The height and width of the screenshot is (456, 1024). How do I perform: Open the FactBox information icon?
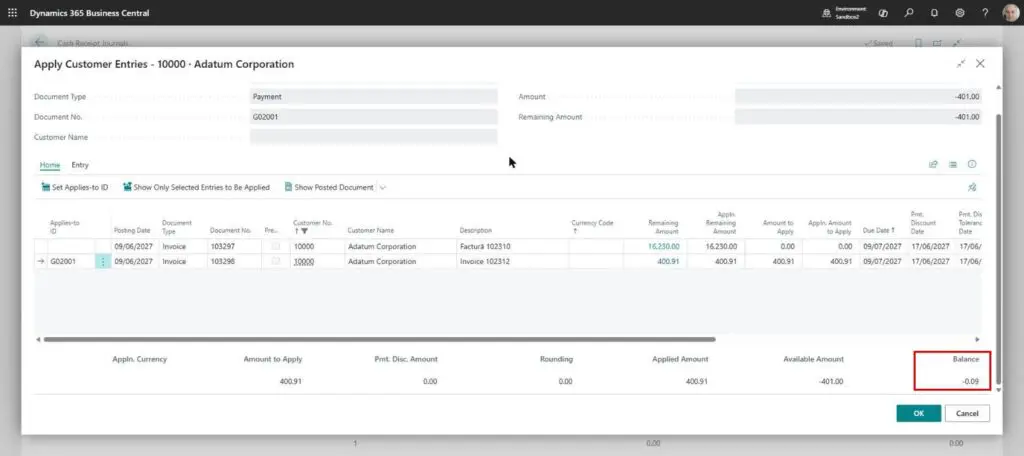tap(972, 164)
